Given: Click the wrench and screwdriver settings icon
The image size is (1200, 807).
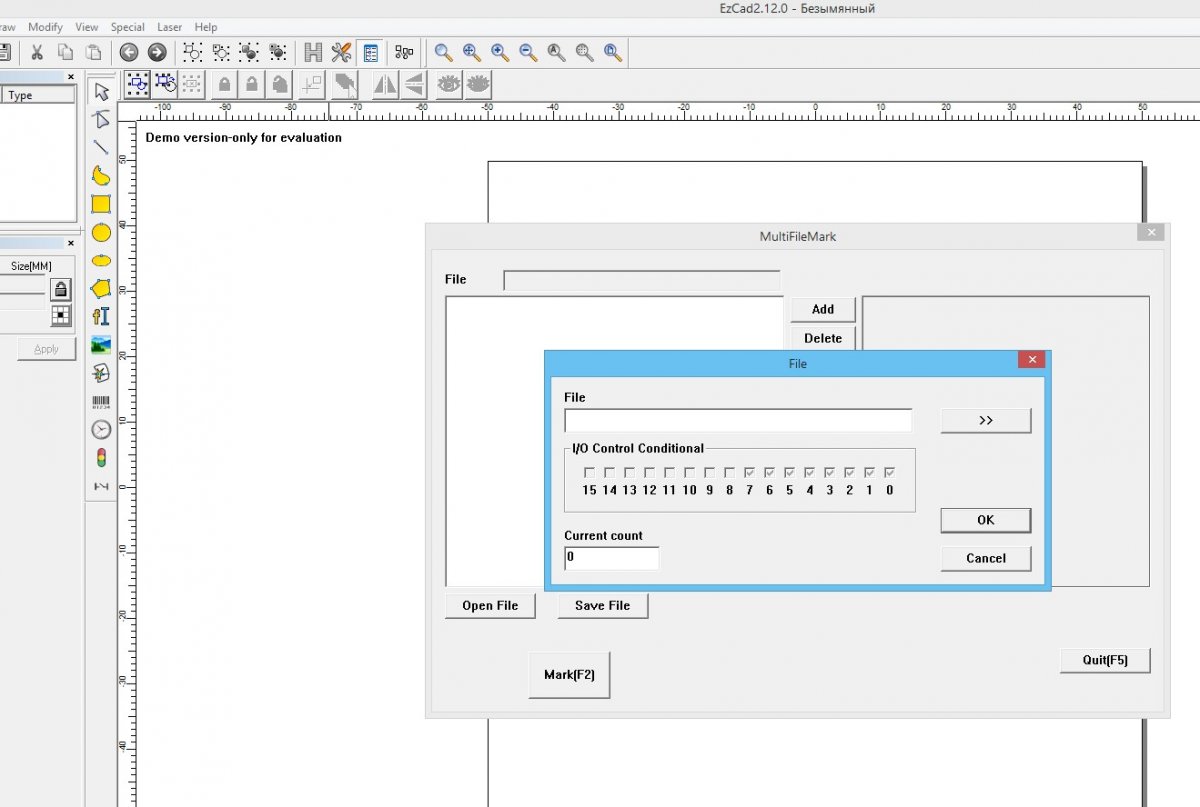Looking at the screenshot, I should 342,52.
